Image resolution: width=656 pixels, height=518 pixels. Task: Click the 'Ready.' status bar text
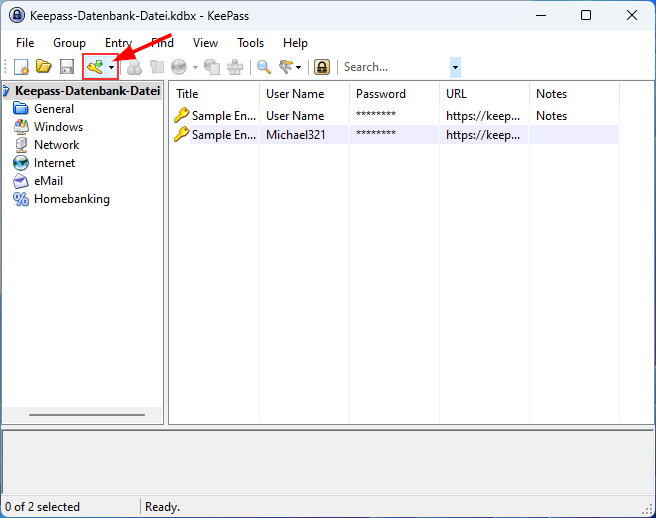(x=162, y=507)
